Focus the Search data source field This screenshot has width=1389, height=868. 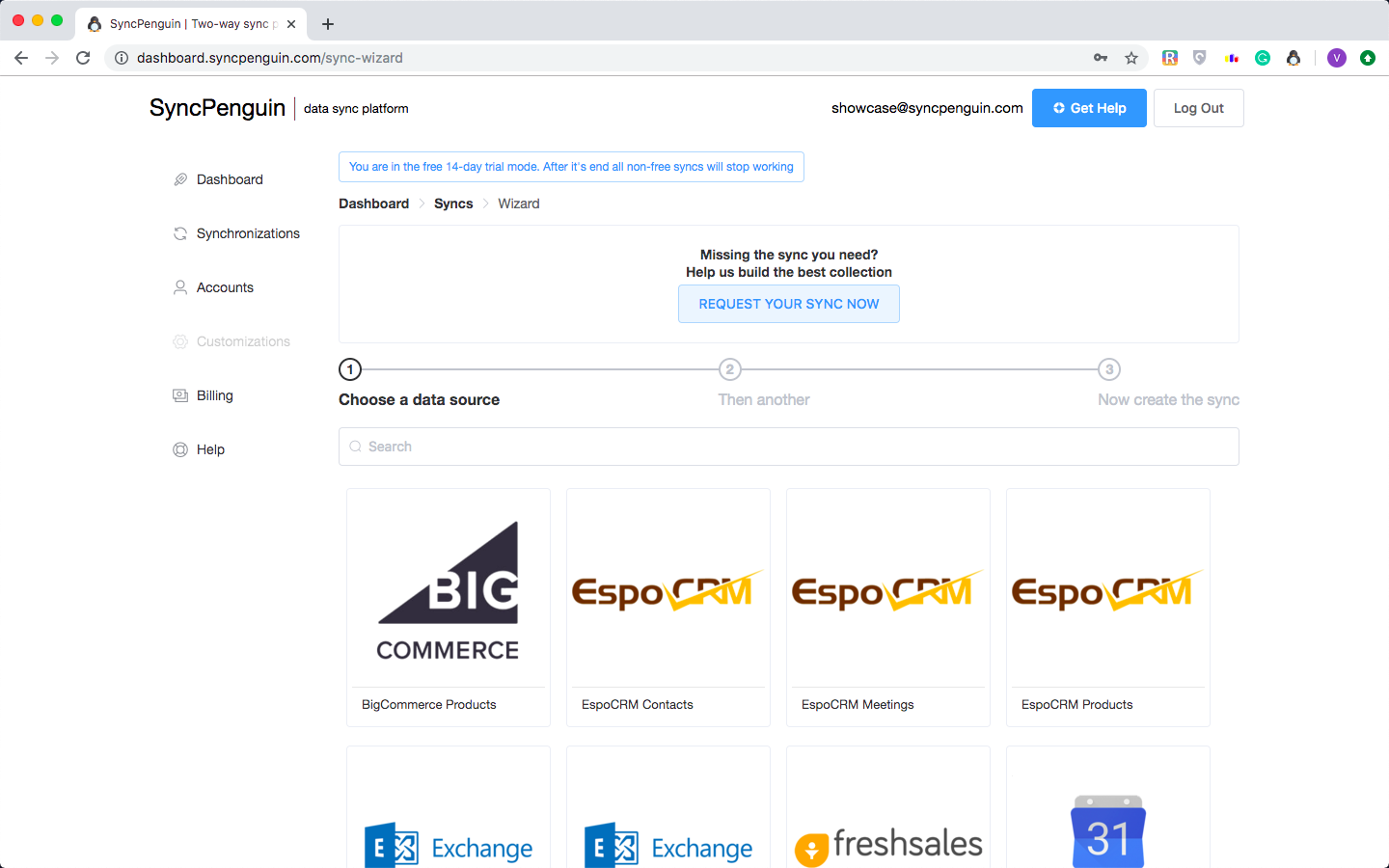coord(789,447)
